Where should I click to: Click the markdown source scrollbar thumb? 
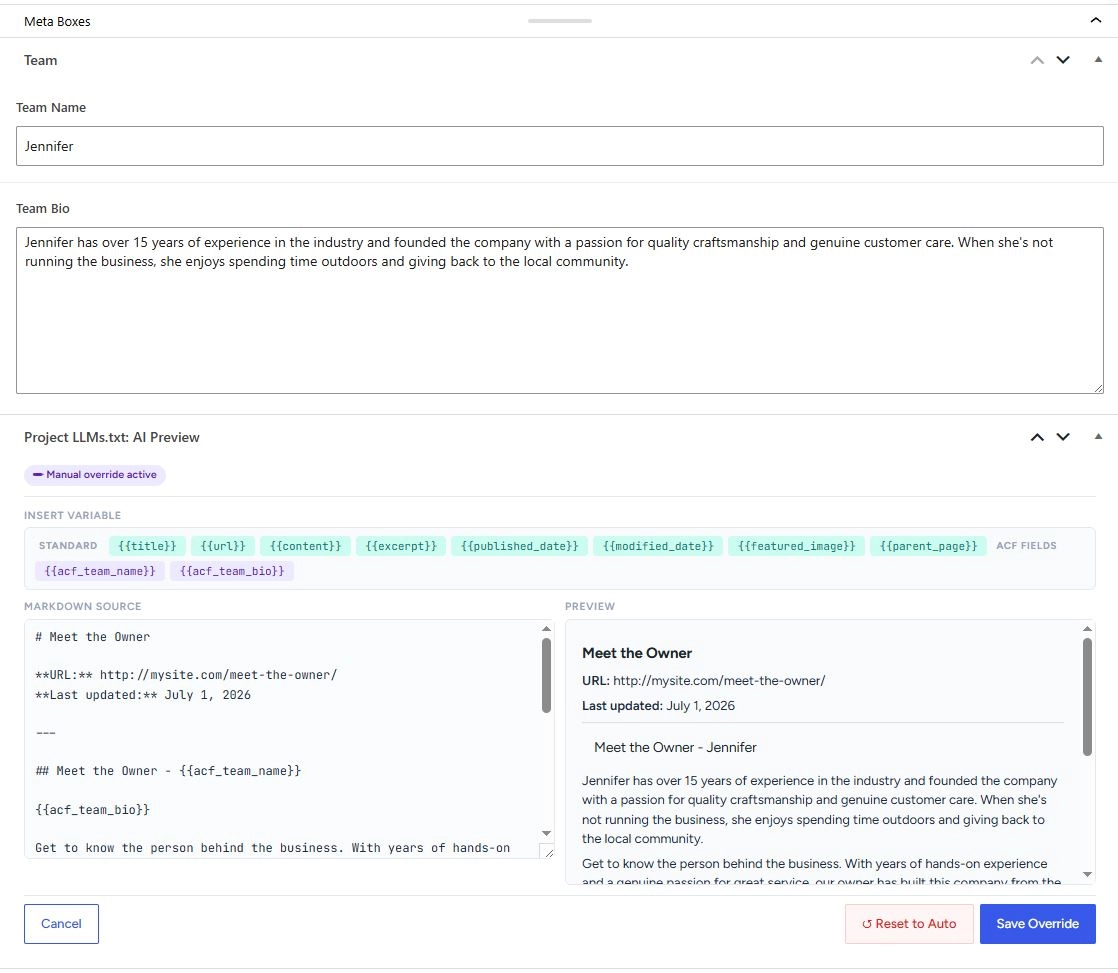click(546, 675)
